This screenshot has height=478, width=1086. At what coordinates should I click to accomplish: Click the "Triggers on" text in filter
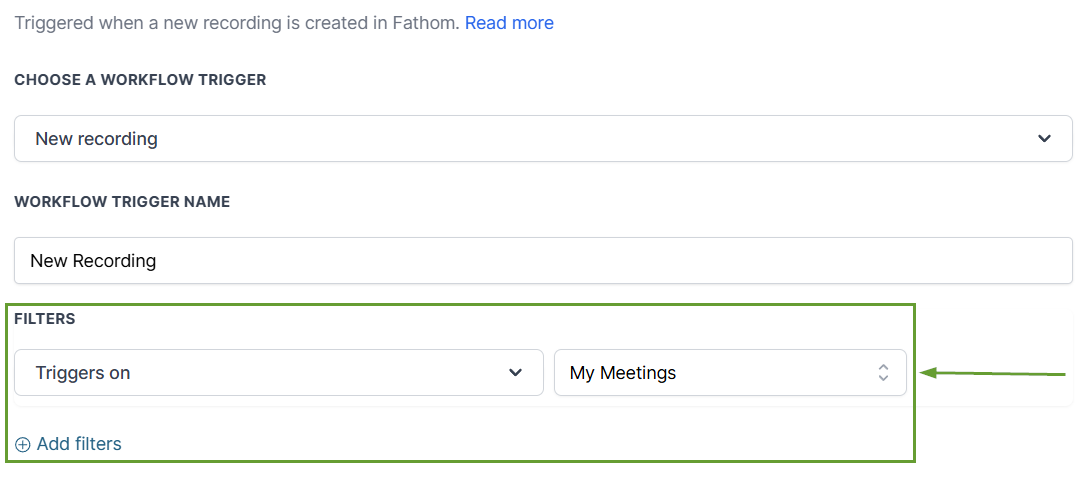[83, 373]
